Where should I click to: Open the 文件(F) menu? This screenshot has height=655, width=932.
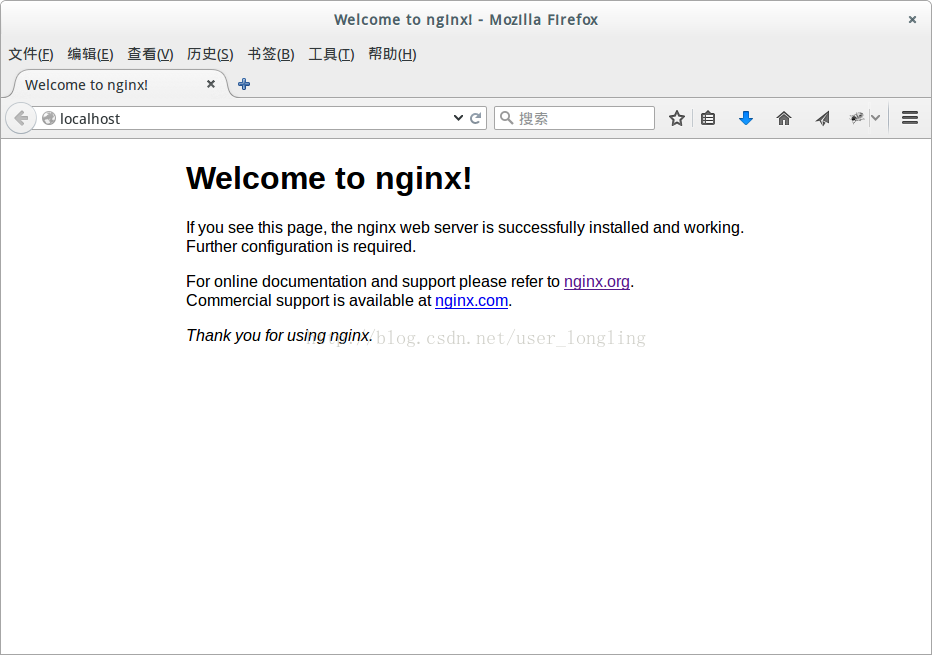[x=31, y=54]
